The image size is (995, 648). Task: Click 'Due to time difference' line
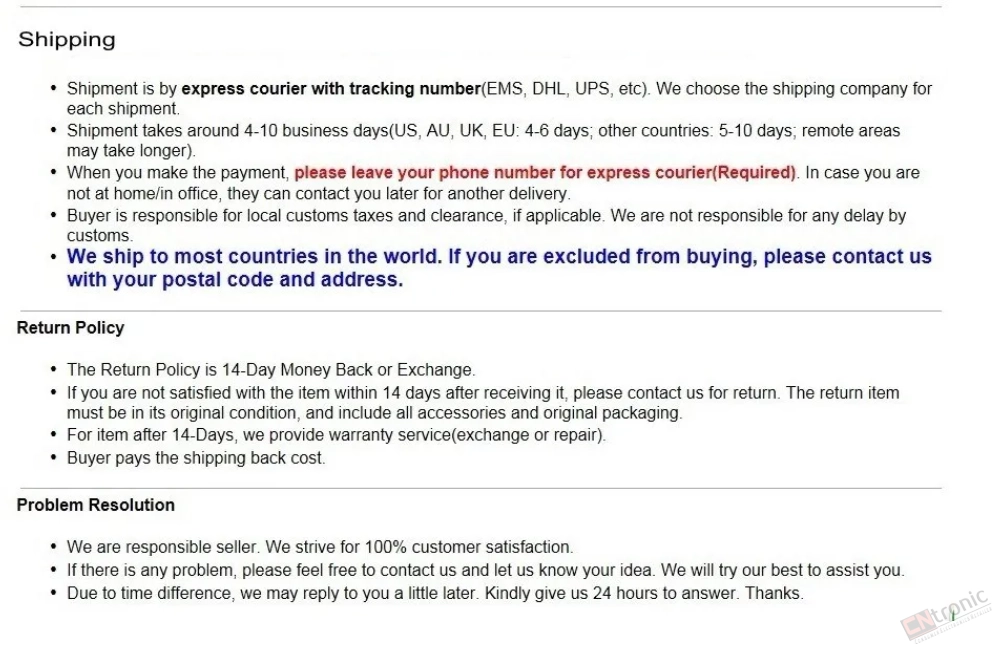(435, 593)
